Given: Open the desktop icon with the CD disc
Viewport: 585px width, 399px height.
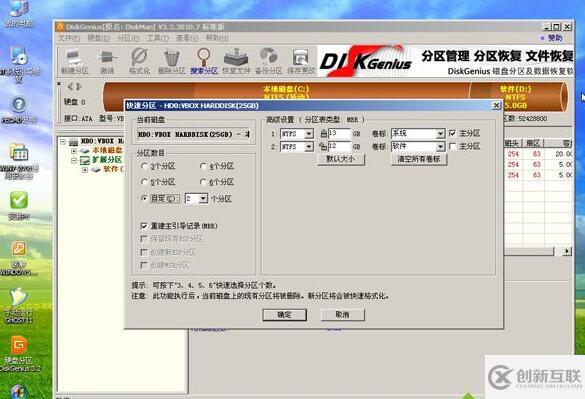Looking at the screenshot, I should click(19, 64).
